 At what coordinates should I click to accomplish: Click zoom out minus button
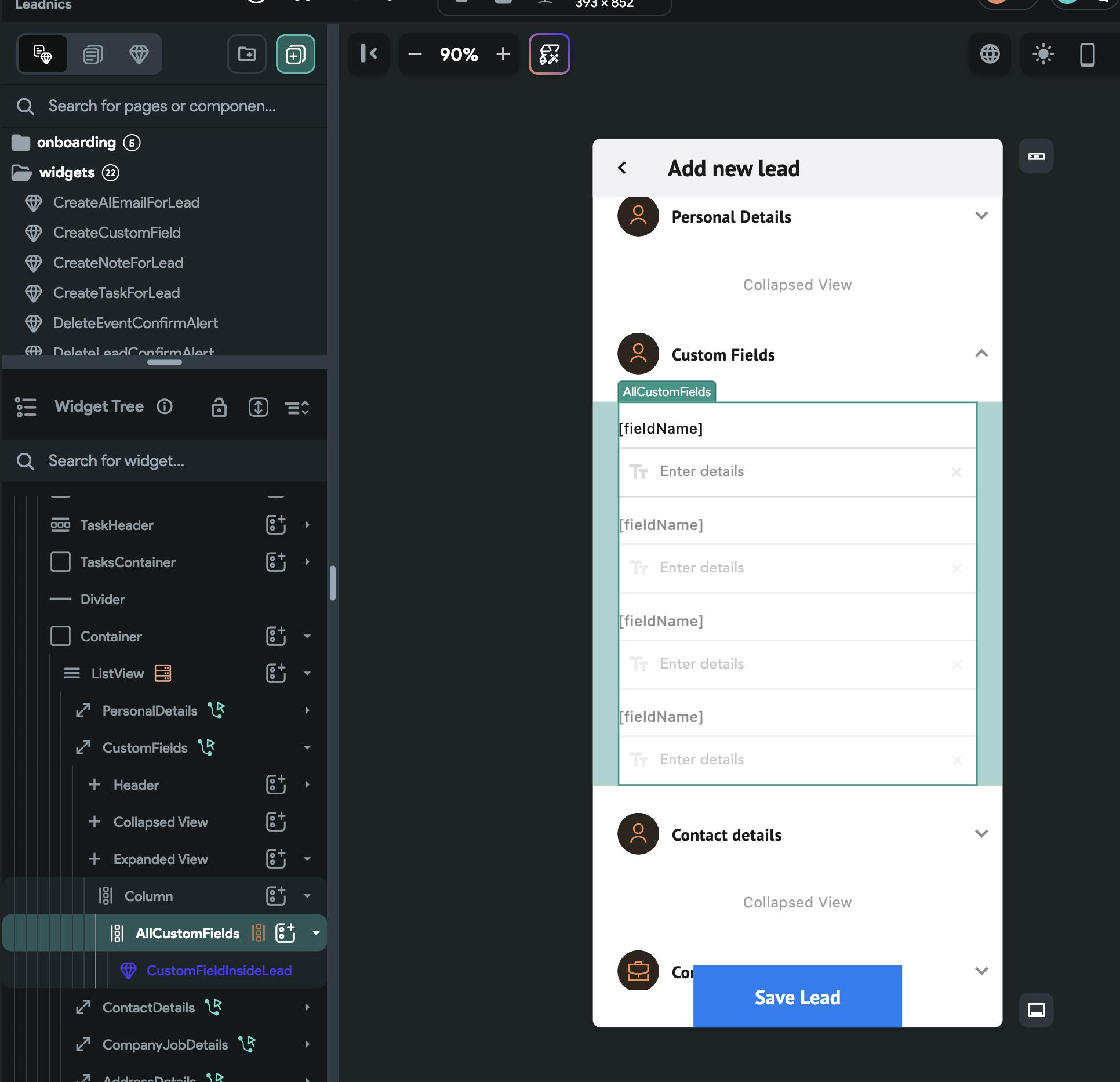415,54
